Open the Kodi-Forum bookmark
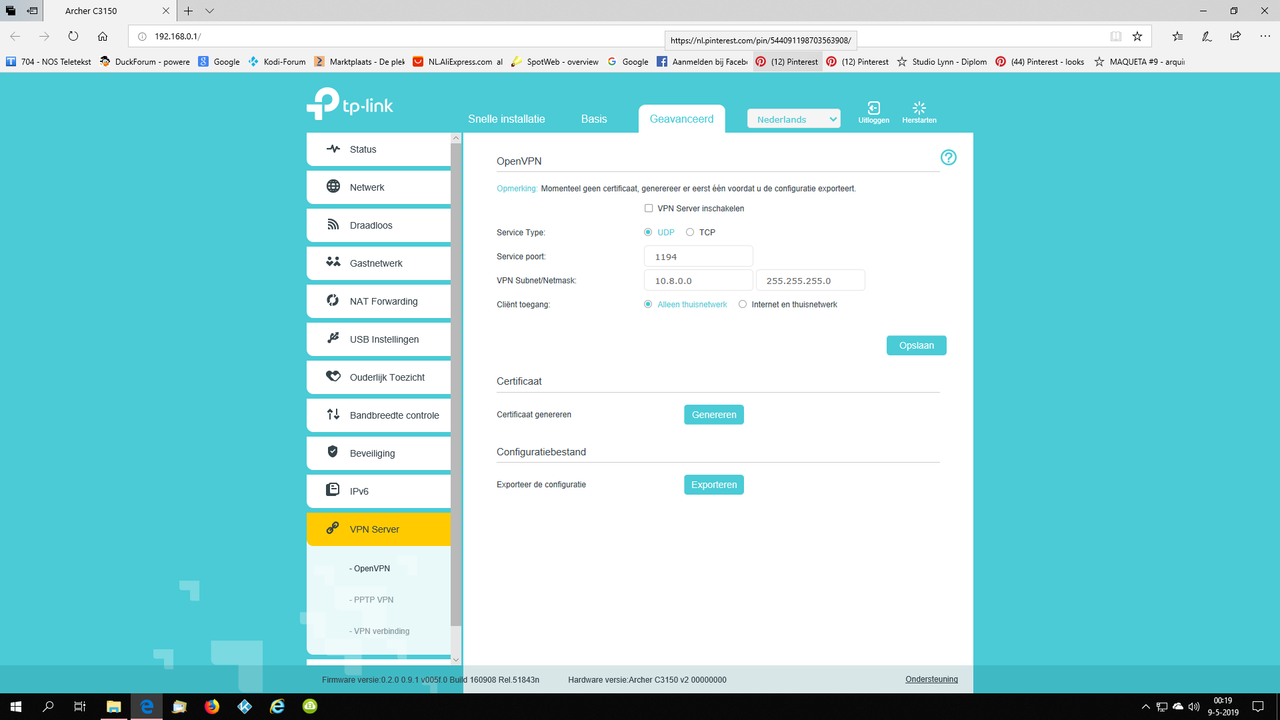This screenshot has height=720, width=1280. 277,62
